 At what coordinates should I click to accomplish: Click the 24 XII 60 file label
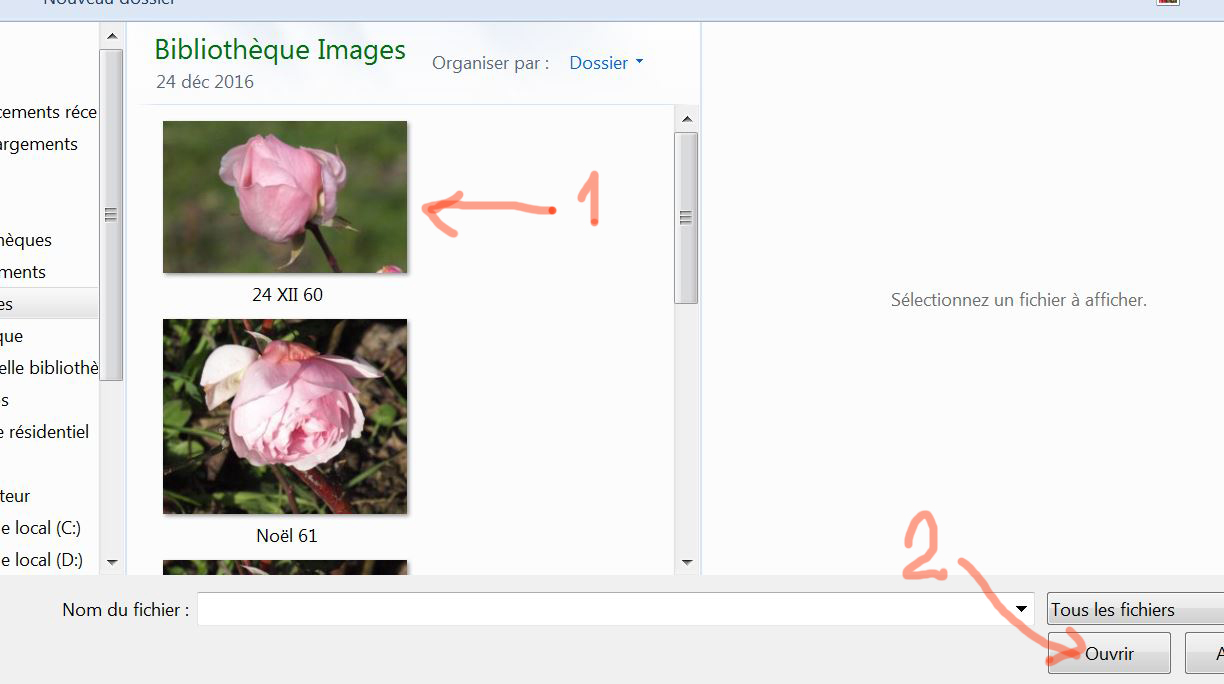pos(287,295)
